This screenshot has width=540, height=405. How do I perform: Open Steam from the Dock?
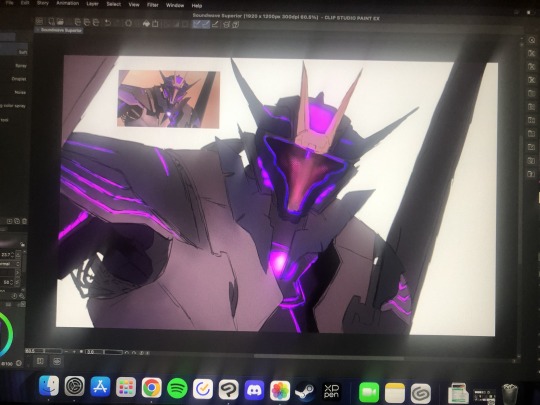click(305, 391)
